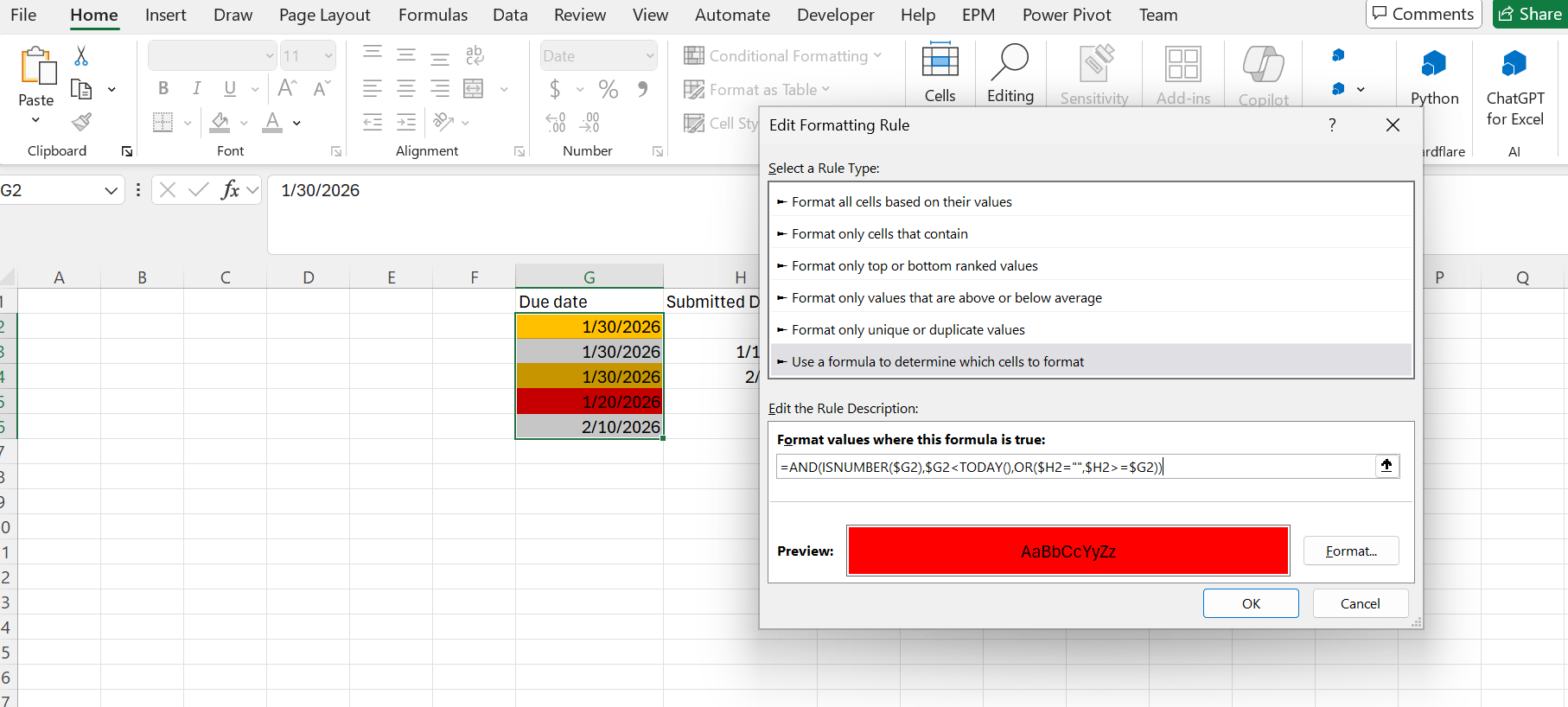Expand the Paste options arrow
This screenshot has height=707, width=1568.
36,120
